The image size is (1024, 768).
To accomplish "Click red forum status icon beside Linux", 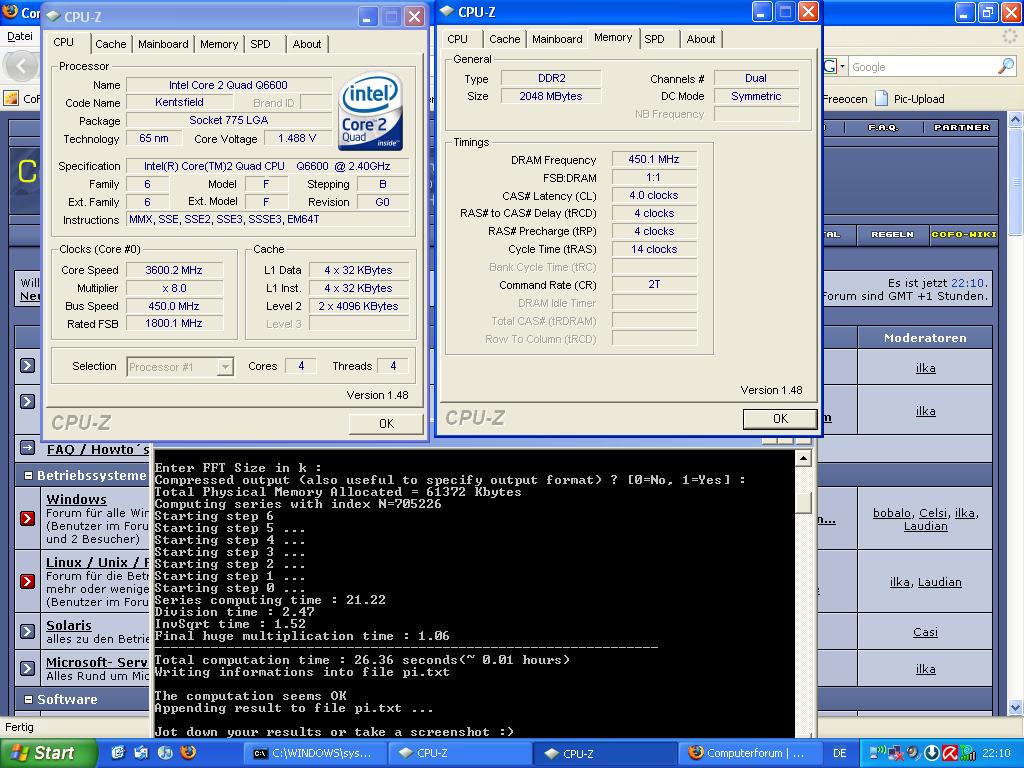I will coord(27,581).
